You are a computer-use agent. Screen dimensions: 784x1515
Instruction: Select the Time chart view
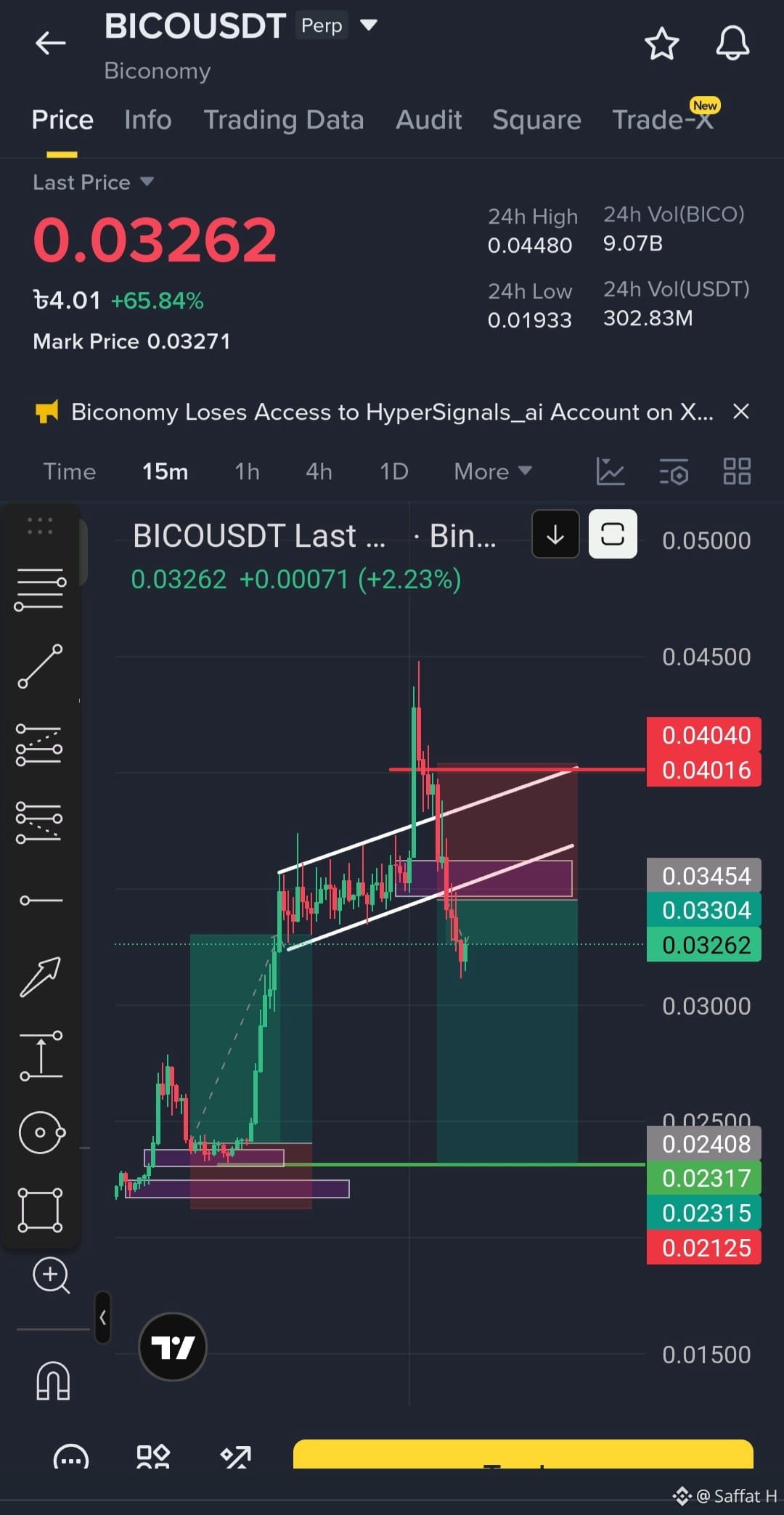click(x=70, y=471)
